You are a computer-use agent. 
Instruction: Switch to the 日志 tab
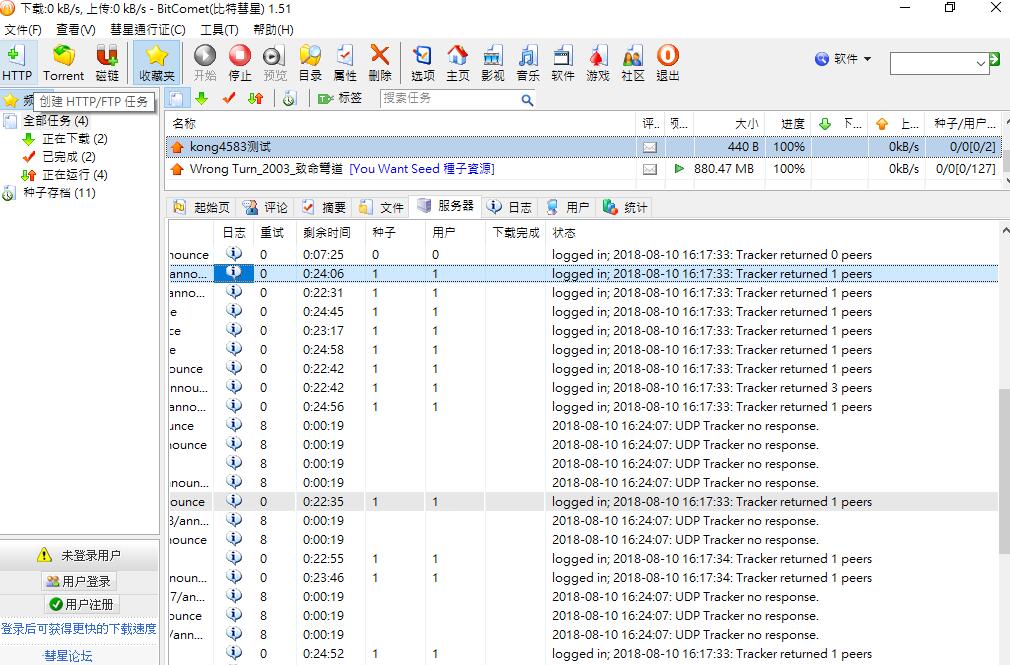pos(510,207)
